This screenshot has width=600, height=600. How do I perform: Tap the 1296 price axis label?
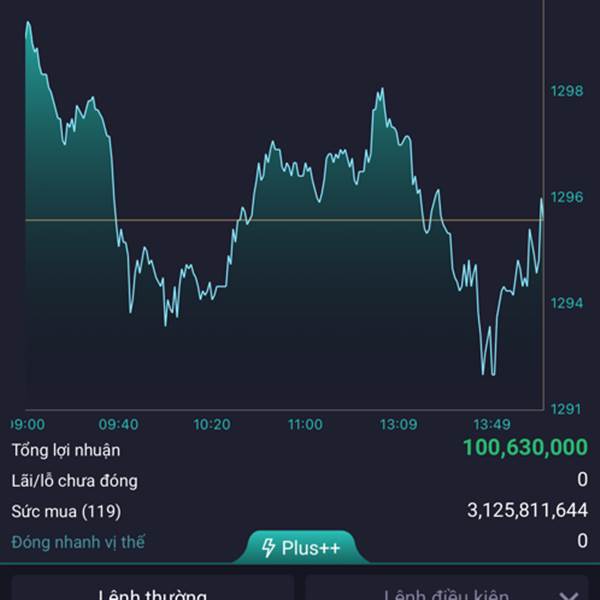coord(567,197)
